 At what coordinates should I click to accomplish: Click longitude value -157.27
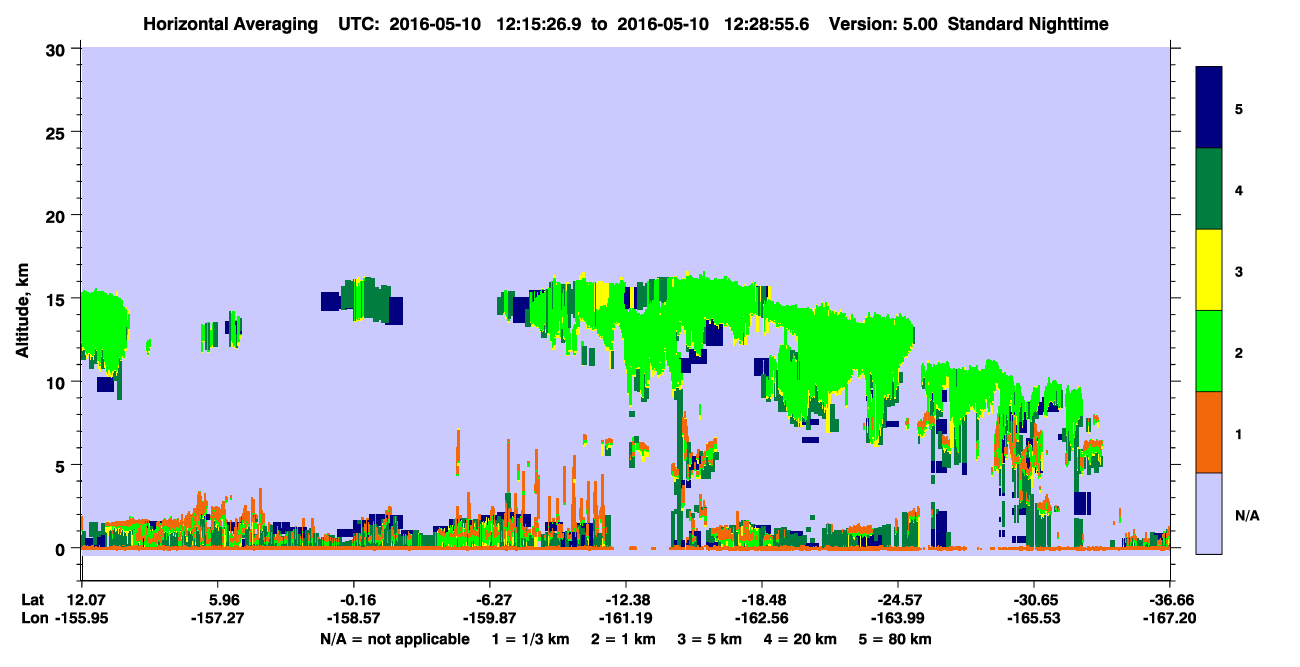coord(217,619)
